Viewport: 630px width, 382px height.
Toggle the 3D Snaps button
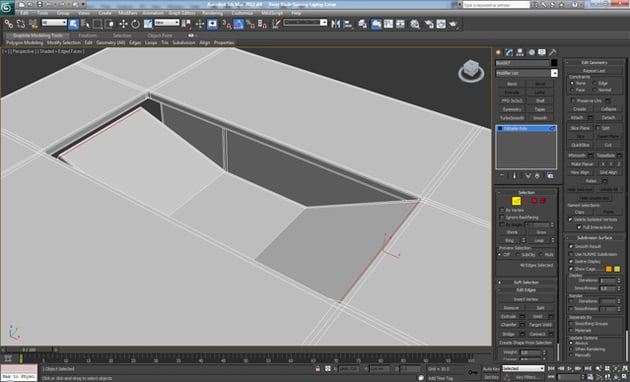226,24
